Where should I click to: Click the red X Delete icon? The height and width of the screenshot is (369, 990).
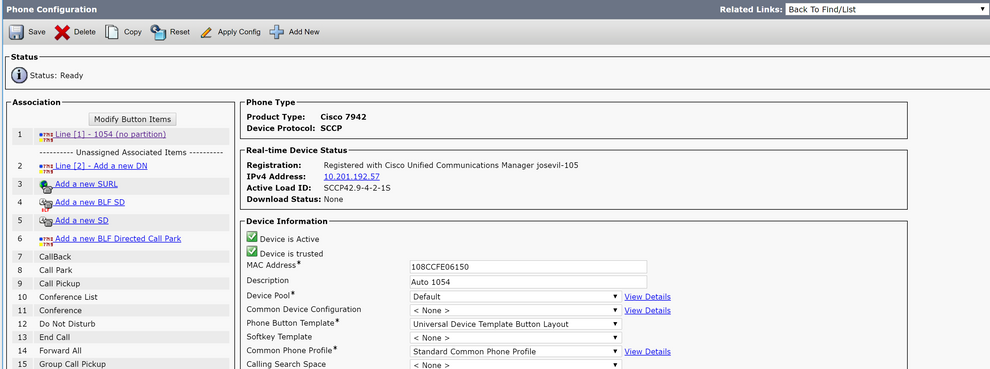tap(62, 32)
